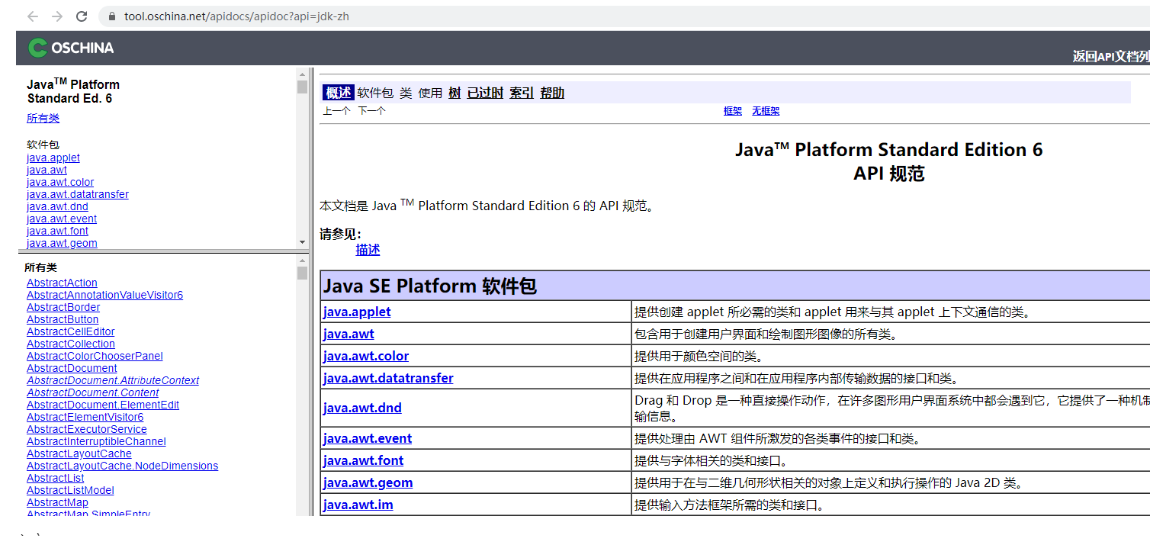Open java.awt.im in the packages table
Image resolution: width=1175 pixels, height=536 pixels.
coord(357,505)
